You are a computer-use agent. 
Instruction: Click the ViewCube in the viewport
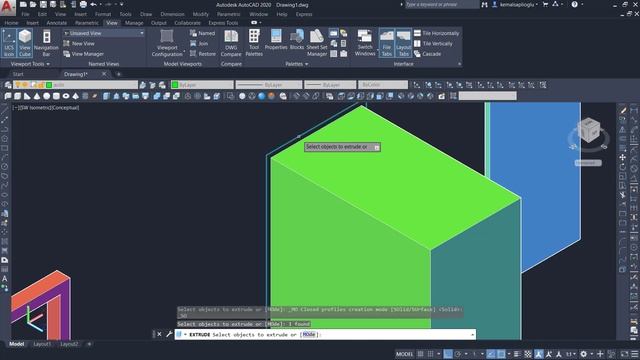(x=589, y=131)
